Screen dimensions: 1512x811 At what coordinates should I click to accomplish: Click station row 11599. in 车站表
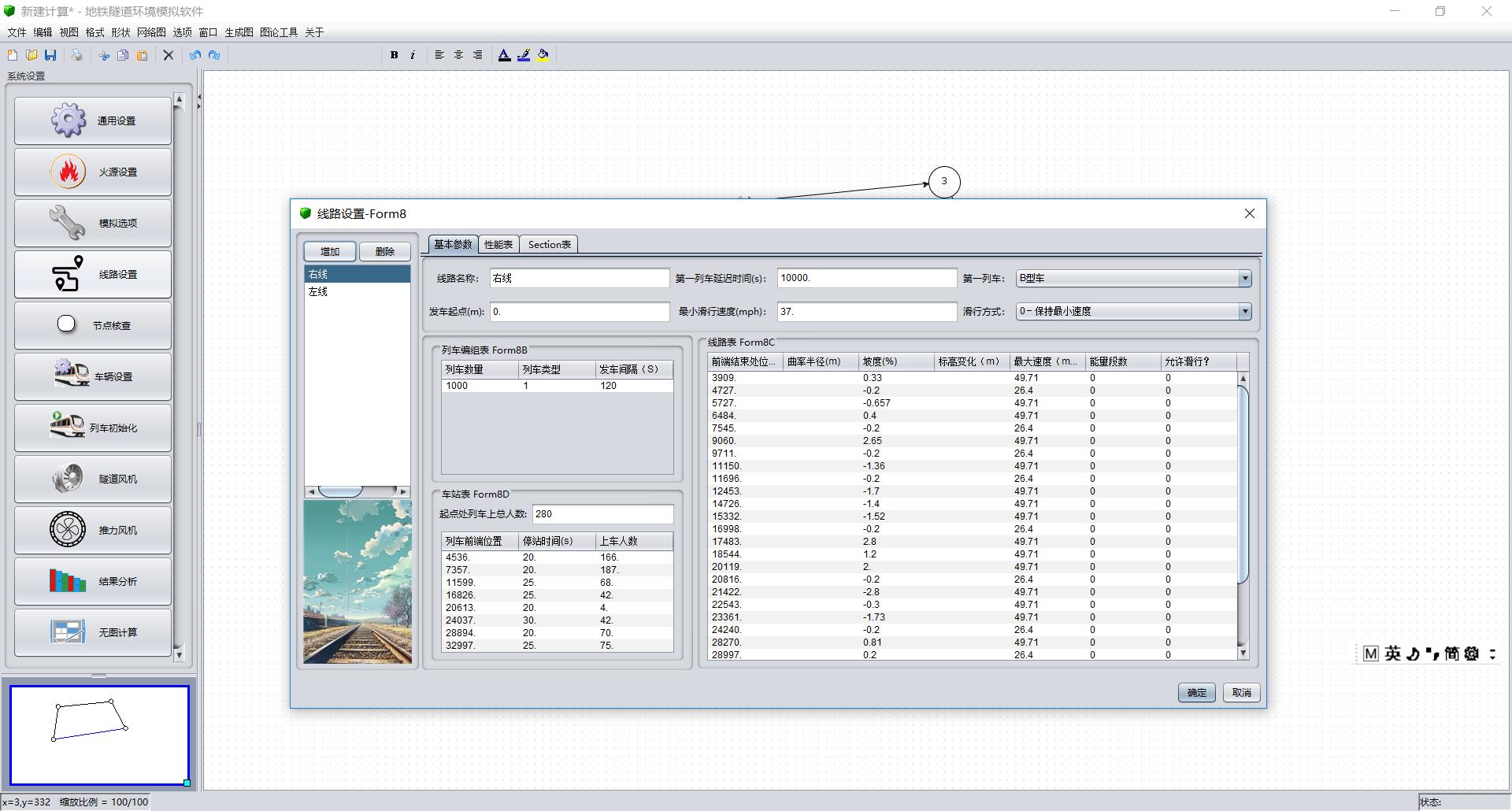pyautogui.click(x=557, y=583)
